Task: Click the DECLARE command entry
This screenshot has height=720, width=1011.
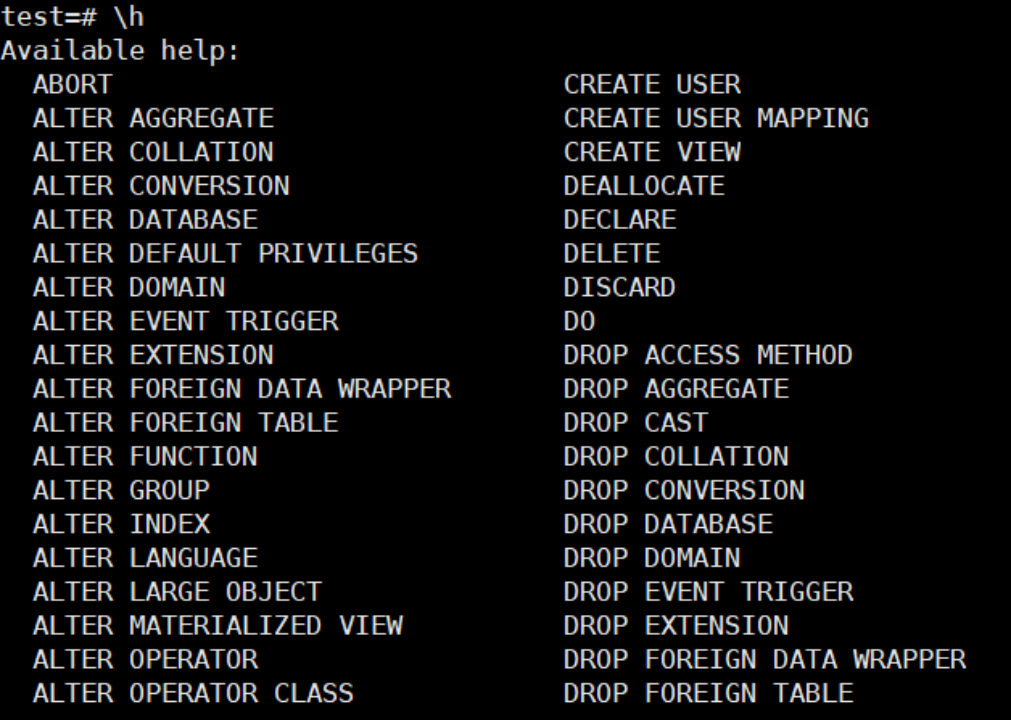Action: coord(620,220)
